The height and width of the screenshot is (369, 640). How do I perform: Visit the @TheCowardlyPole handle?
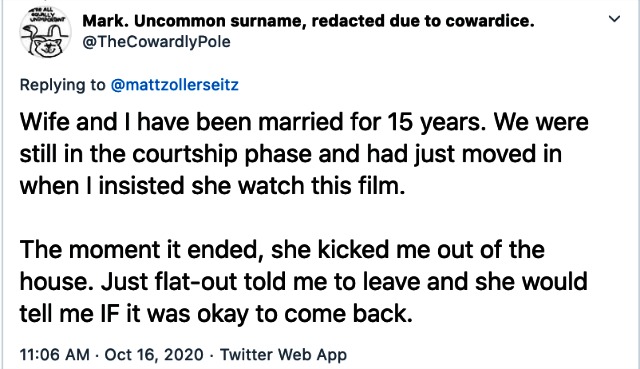pyautogui.click(x=156, y=42)
